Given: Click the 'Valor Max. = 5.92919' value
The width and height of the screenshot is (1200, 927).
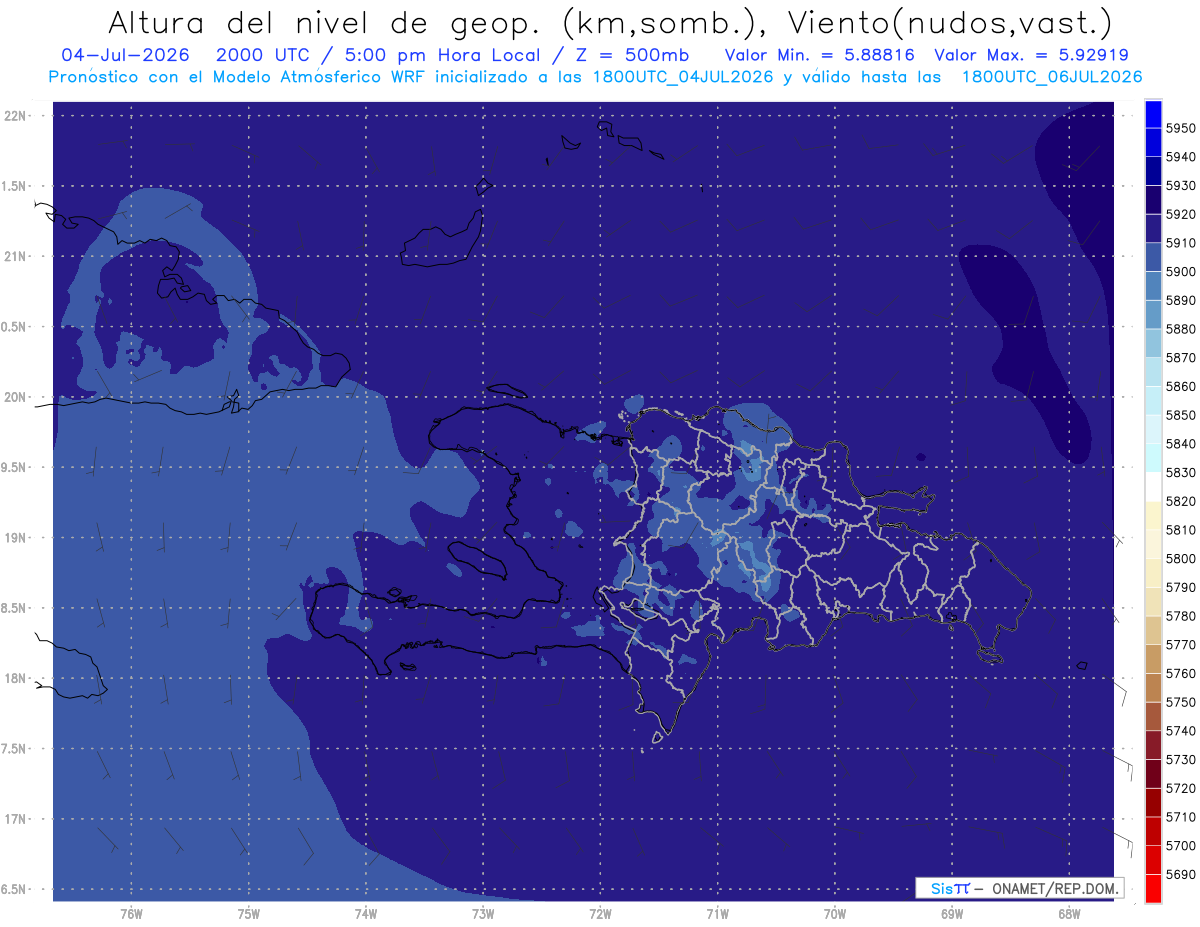Looking at the screenshot, I should pyautogui.click(x=1031, y=55).
